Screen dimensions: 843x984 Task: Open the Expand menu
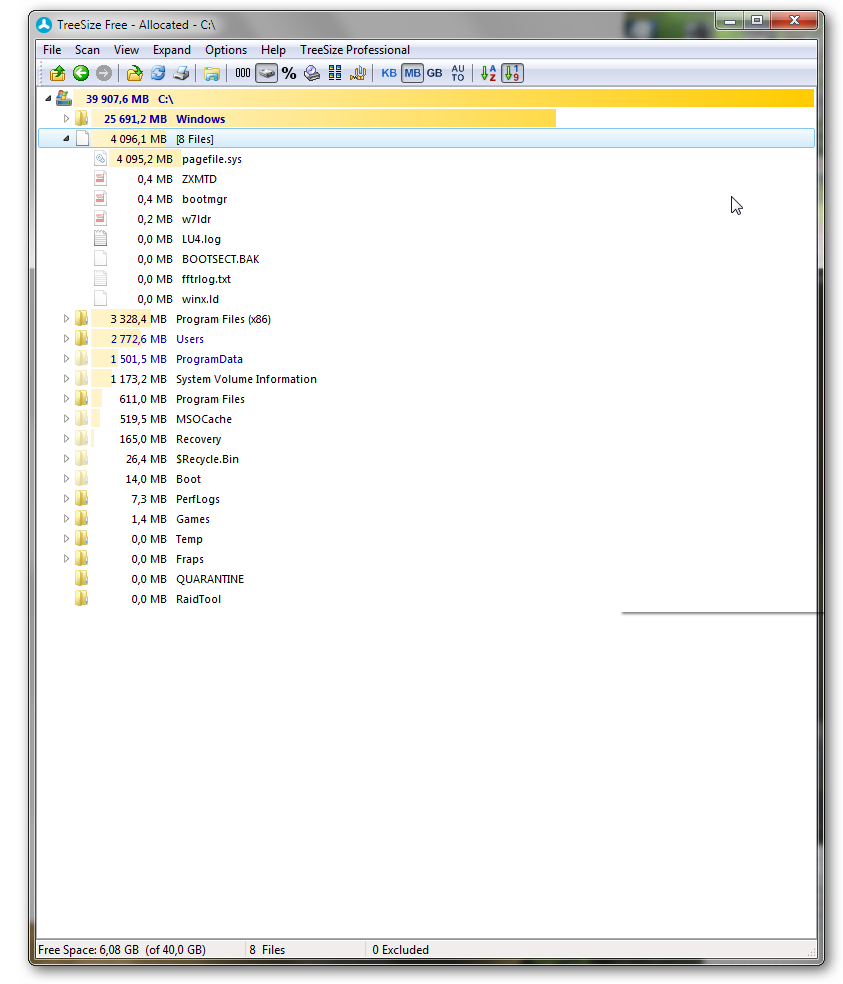(171, 50)
